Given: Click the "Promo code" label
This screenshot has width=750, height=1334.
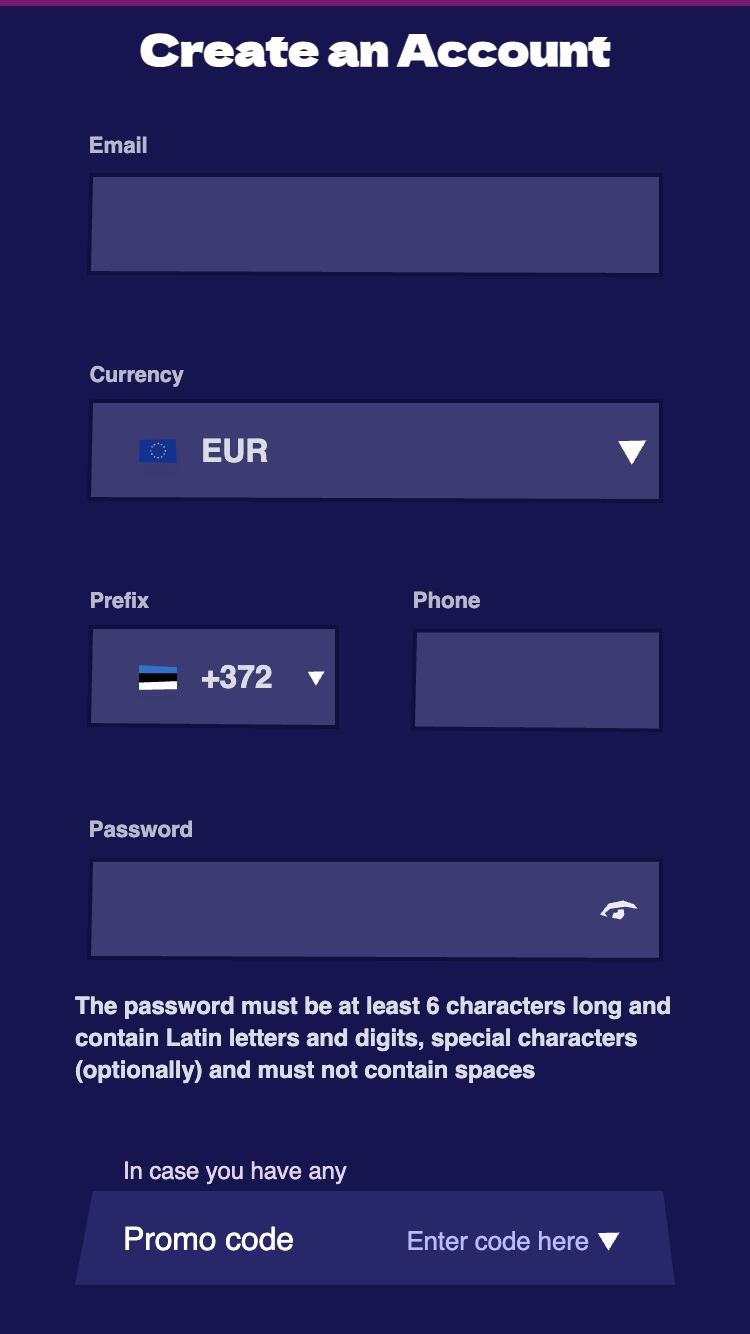Looking at the screenshot, I should point(208,1239).
